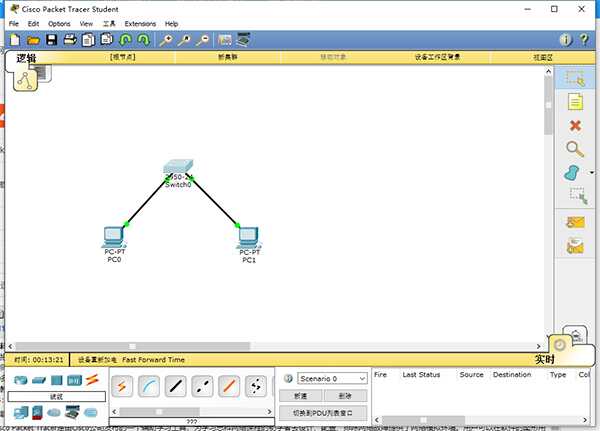Viewport: 600px width, 431px height.
Task: Click the Switch0 device on the workspace
Action: [x=176, y=171]
